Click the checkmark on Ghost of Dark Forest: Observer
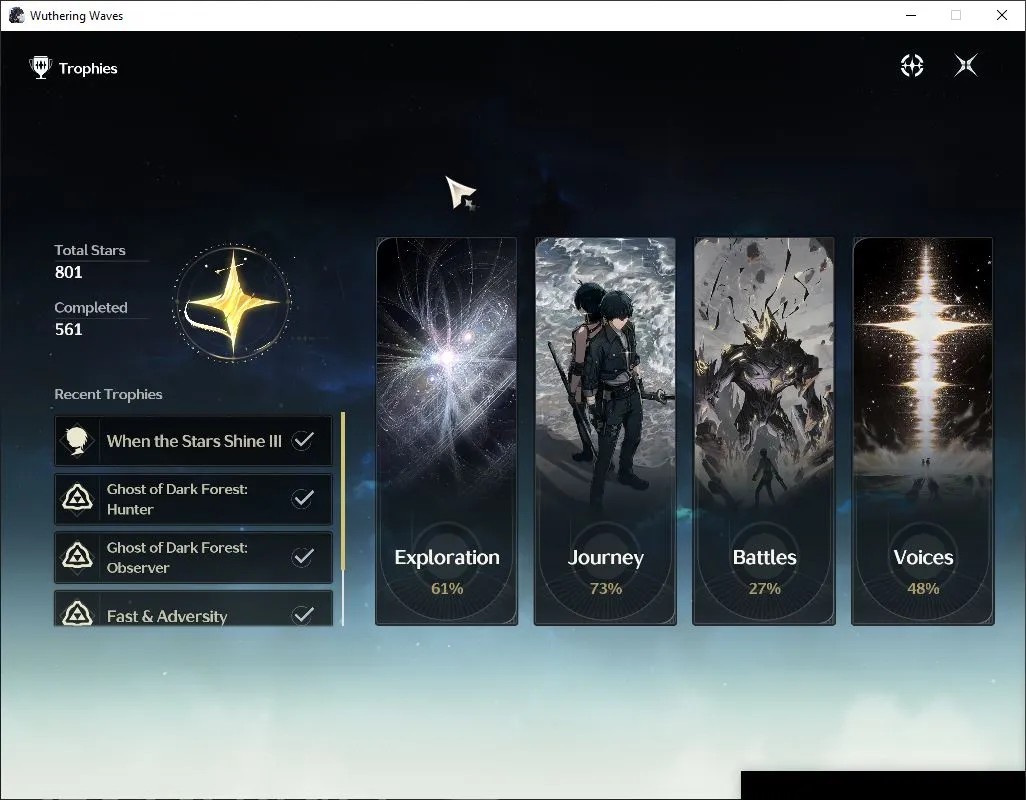Viewport: 1026px width, 800px height. 302,557
